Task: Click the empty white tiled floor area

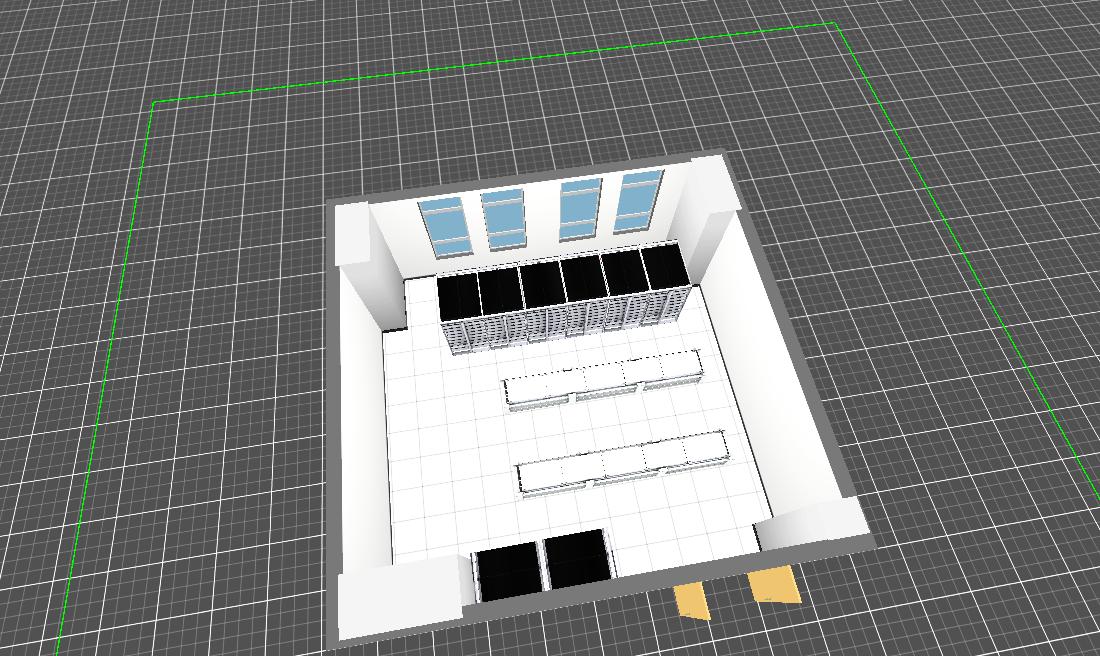Action: tap(450, 450)
